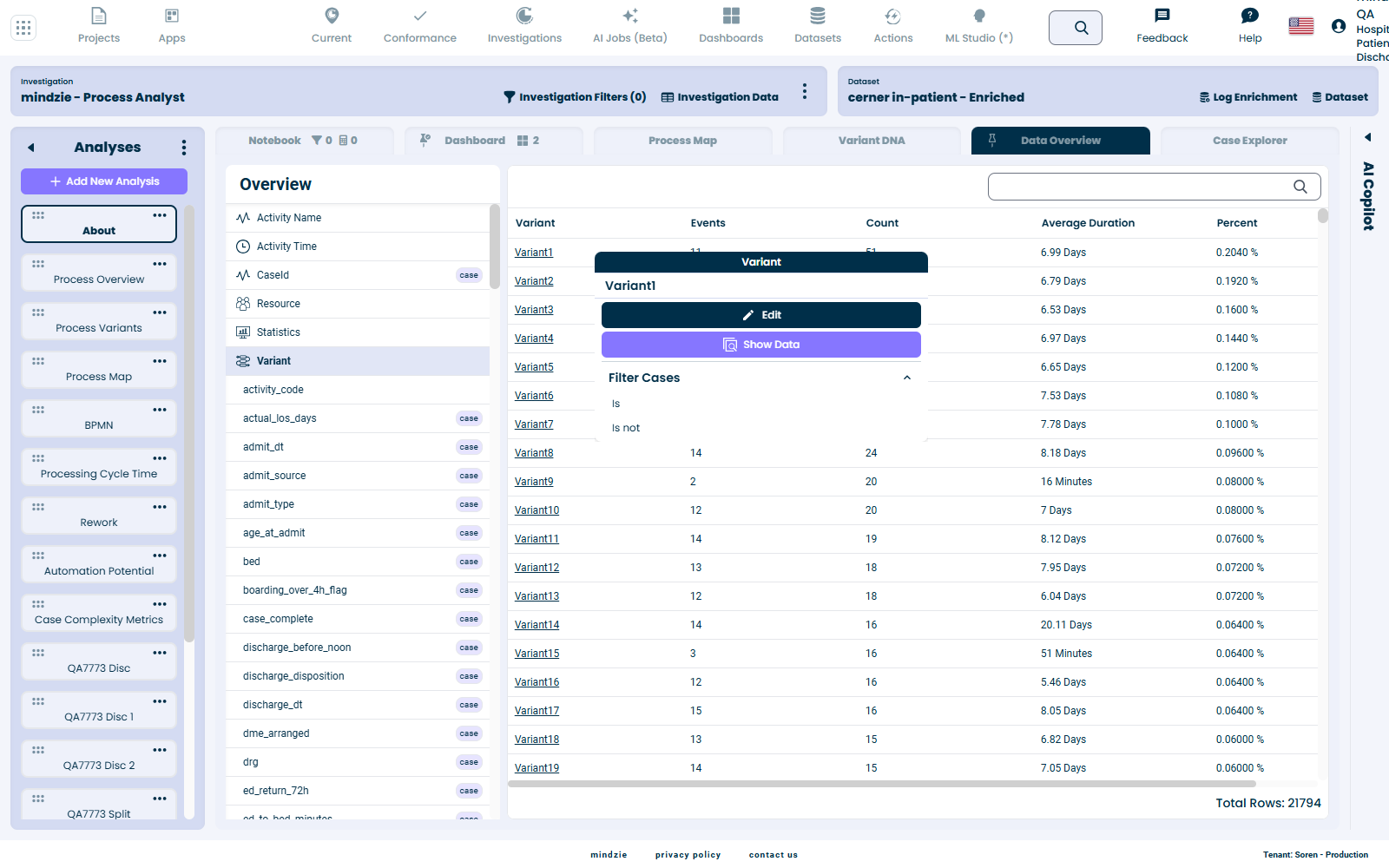Open the Analyses panel kebab menu
1389x868 pixels.
tap(183, 148)
